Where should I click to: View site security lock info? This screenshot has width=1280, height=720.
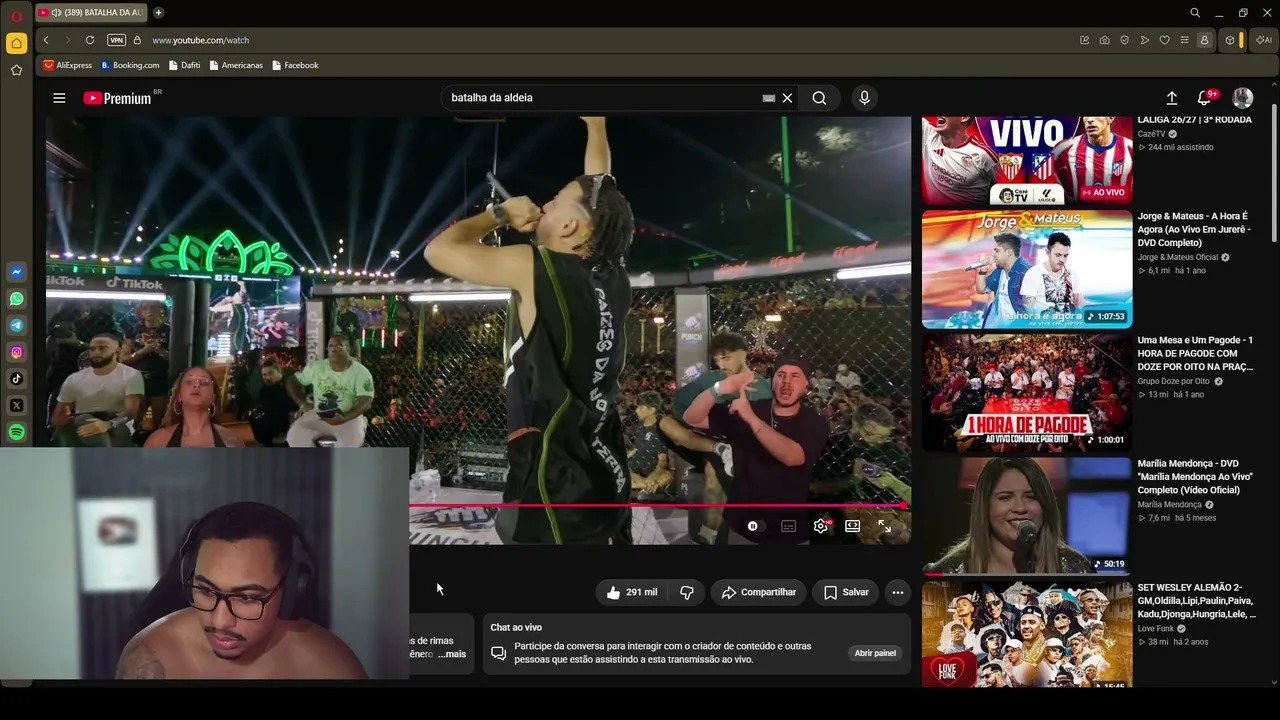pyautogui.click(x=138, y=40)
